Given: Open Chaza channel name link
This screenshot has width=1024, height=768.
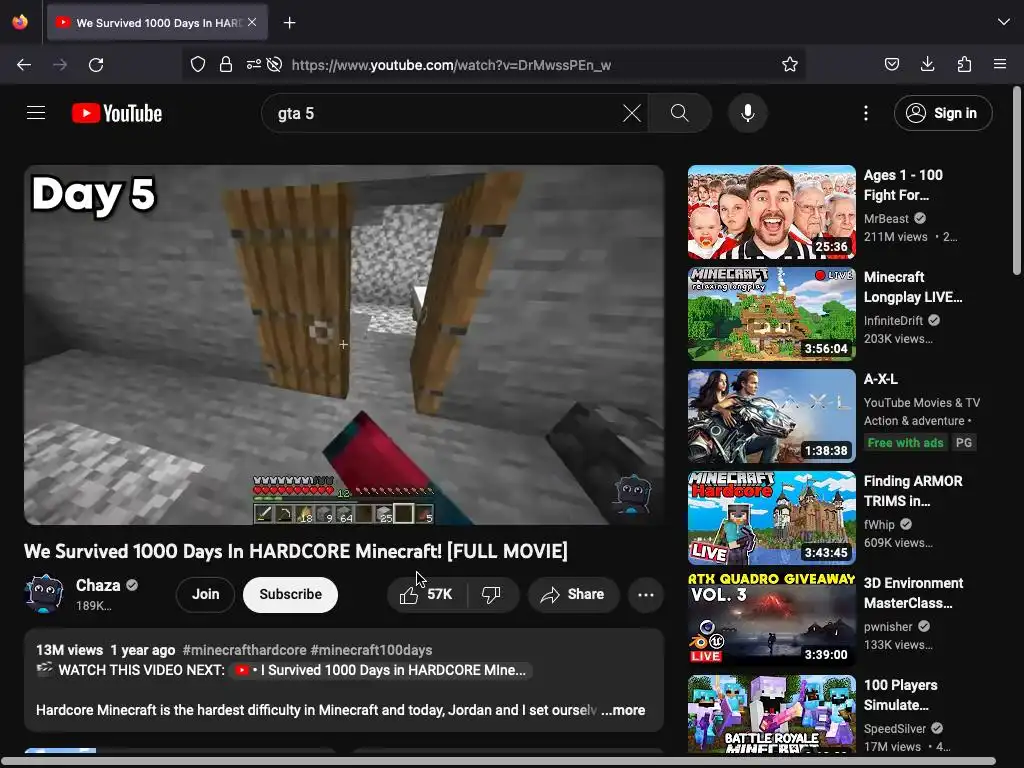Looking at the screenshot, I should pyautogui.click(x=98, y=585).
